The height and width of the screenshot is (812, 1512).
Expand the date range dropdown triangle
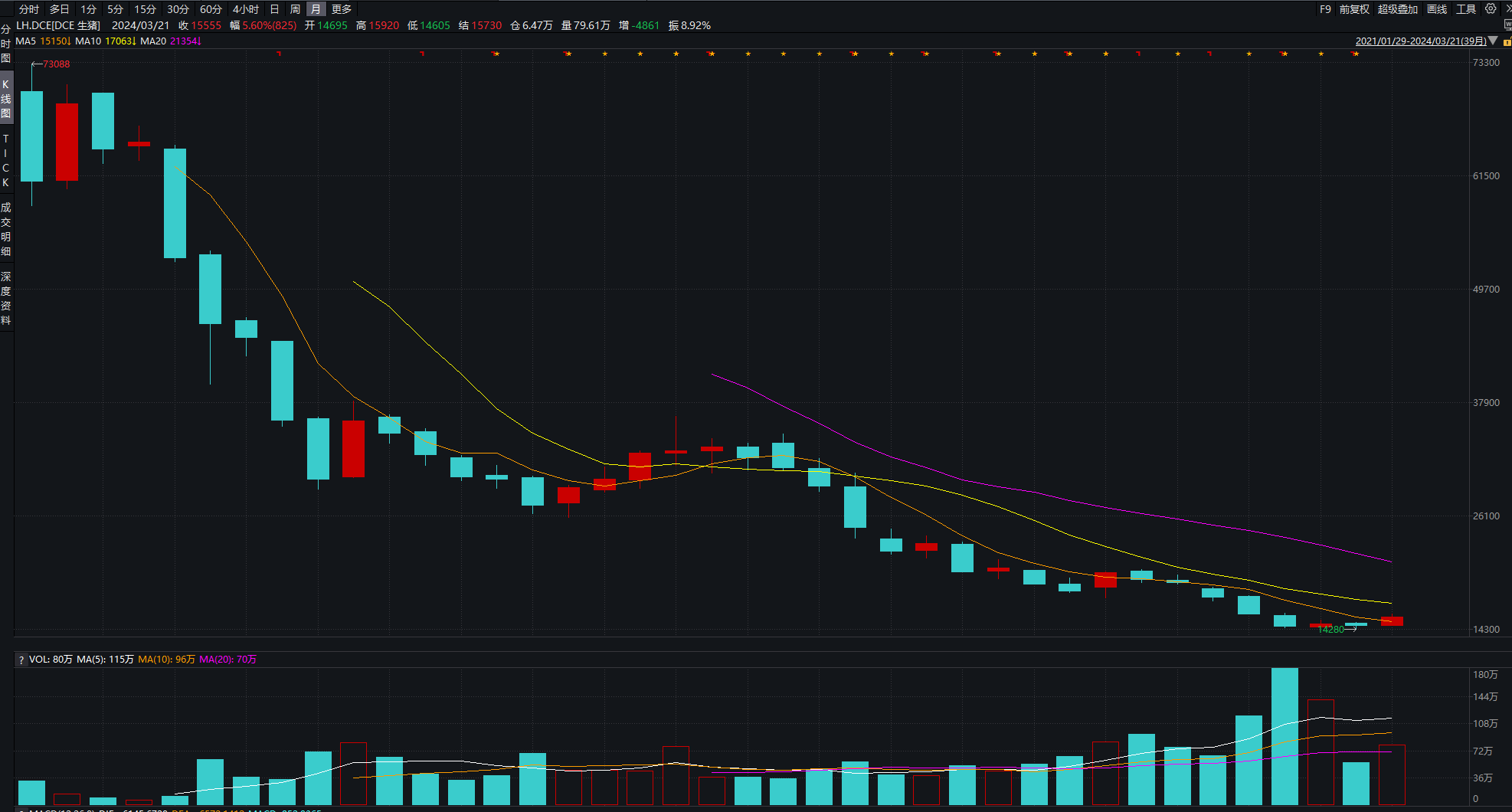coord(1493,41)
